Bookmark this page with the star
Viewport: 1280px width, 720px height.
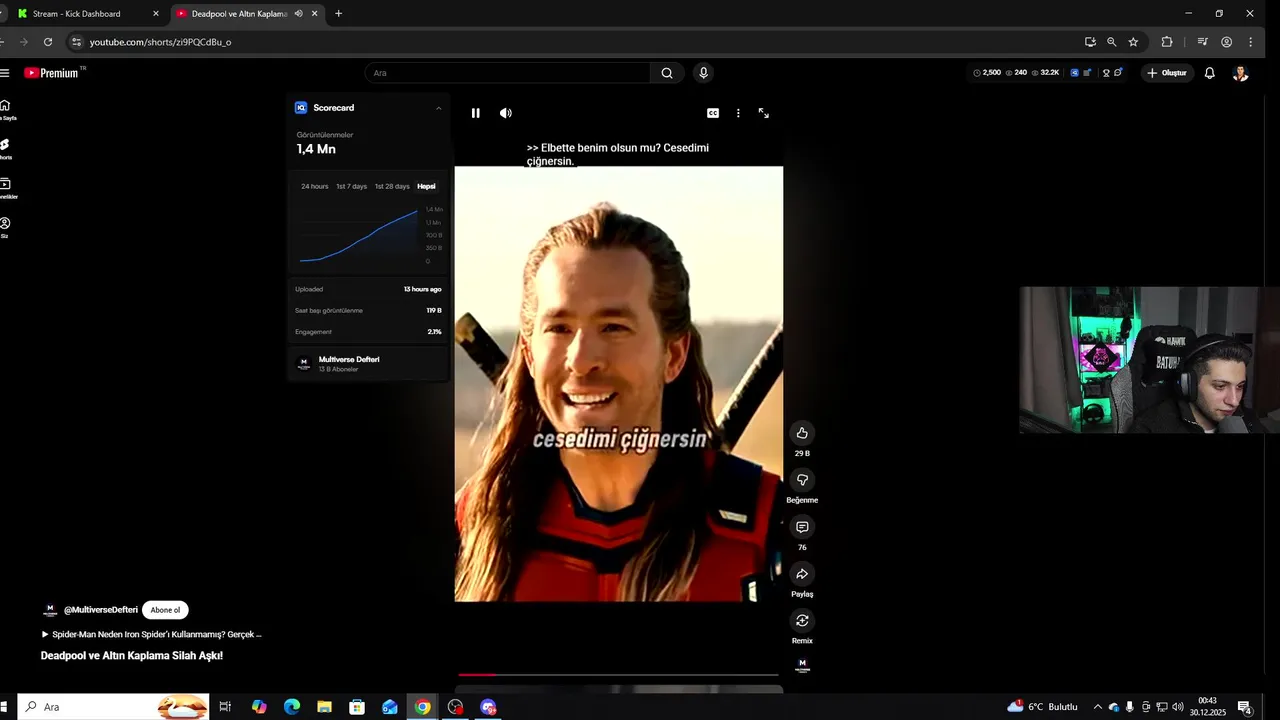pyautogui.click(x=1133, y=42)
